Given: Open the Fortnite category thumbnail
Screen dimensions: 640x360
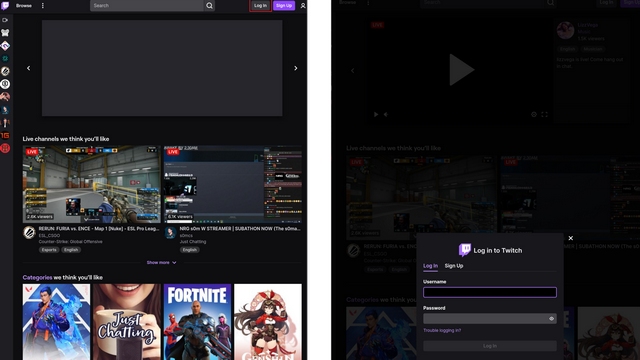Looking at the screenshot, I should pyautogui.click(x=198, y=322).
